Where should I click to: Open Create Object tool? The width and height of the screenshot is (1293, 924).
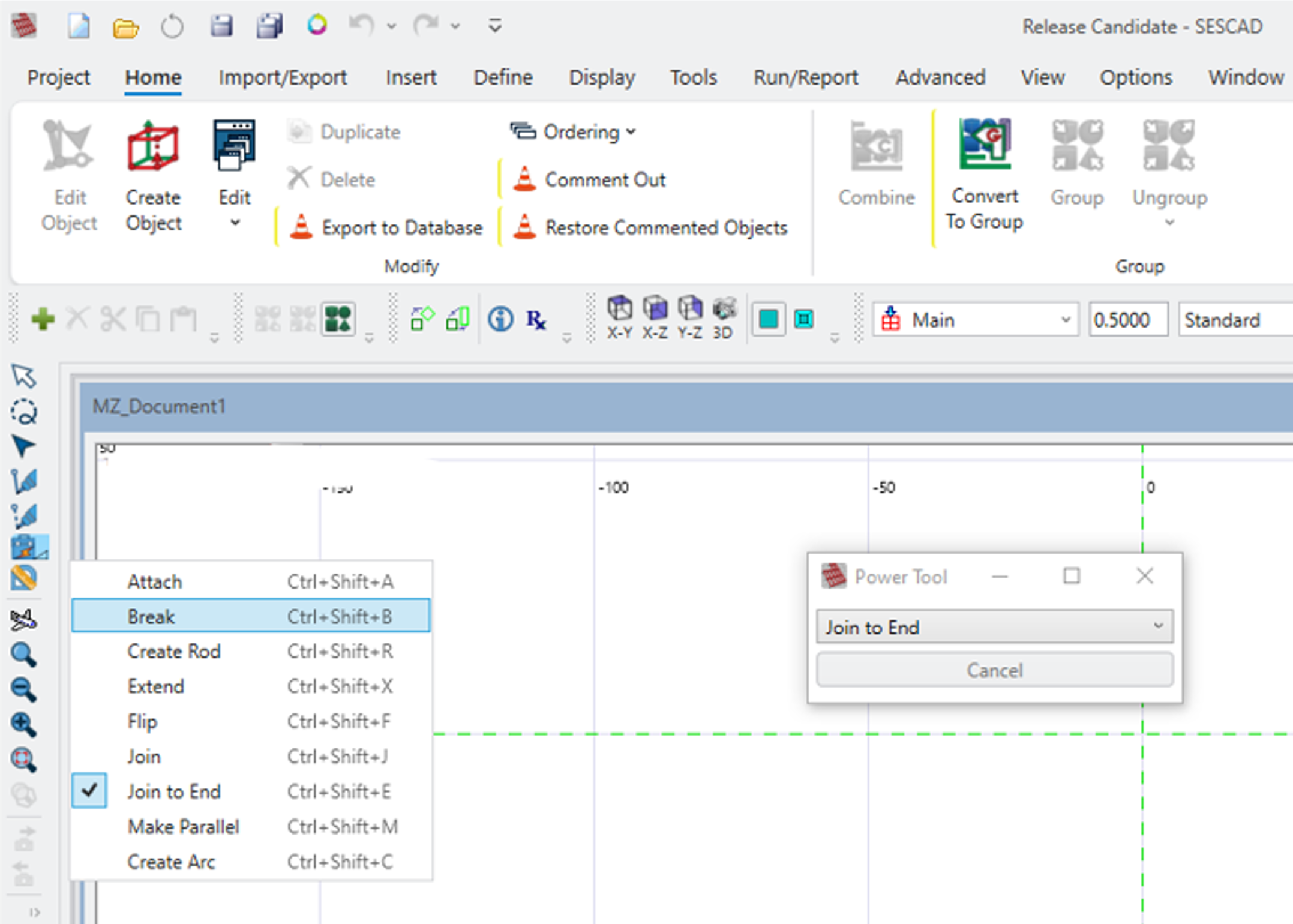153,176
